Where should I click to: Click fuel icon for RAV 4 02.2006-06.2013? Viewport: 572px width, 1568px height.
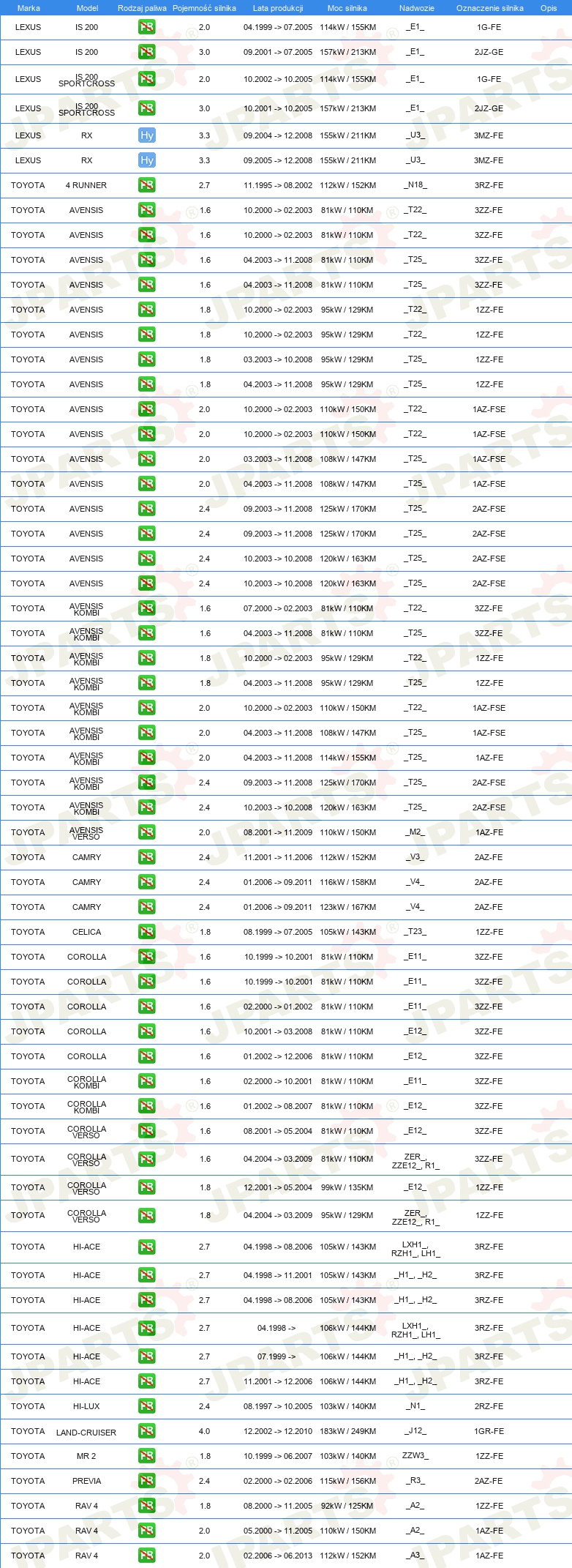(147, 1556)
